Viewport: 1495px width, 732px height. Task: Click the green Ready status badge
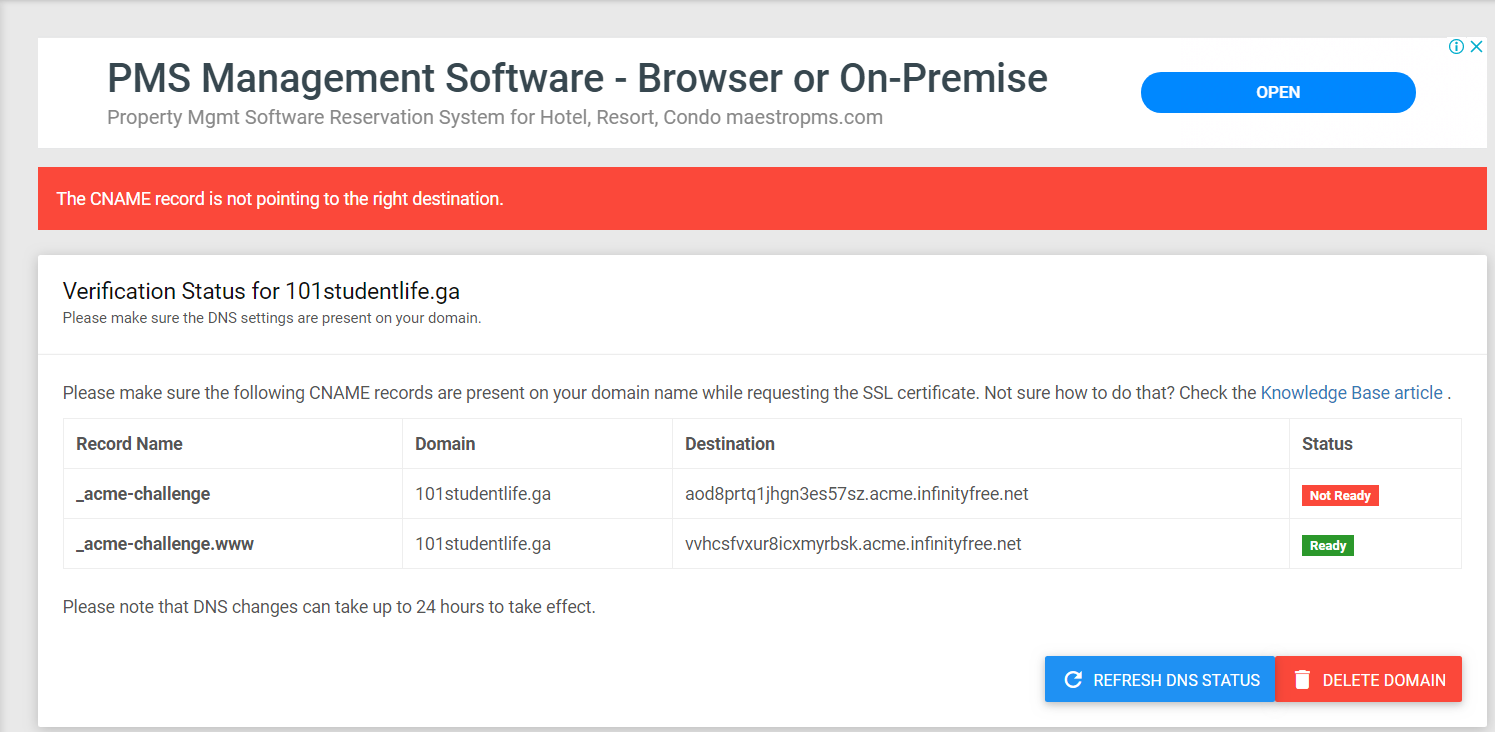tap(1327, 546)
